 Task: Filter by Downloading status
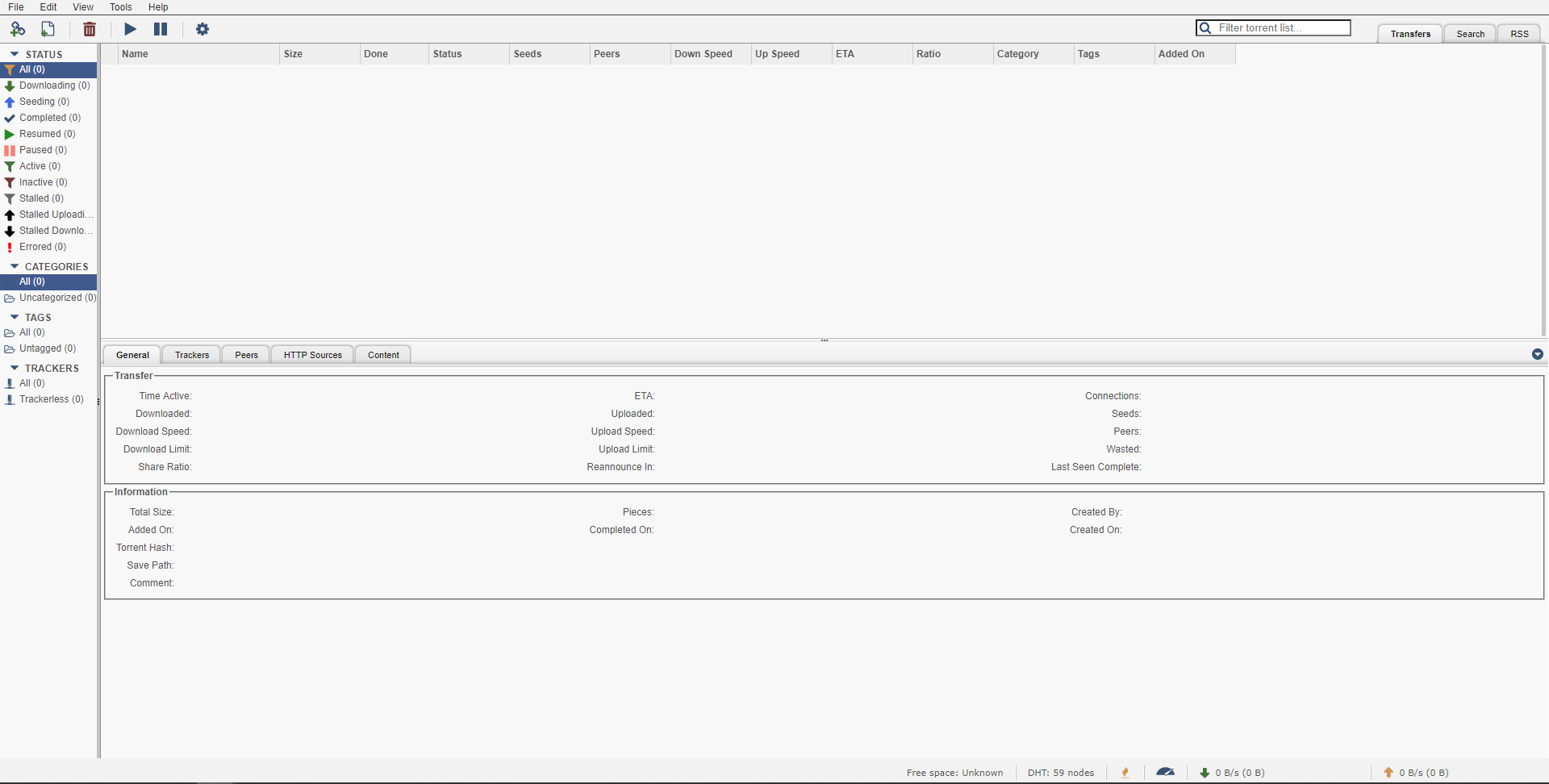(48, 85)
